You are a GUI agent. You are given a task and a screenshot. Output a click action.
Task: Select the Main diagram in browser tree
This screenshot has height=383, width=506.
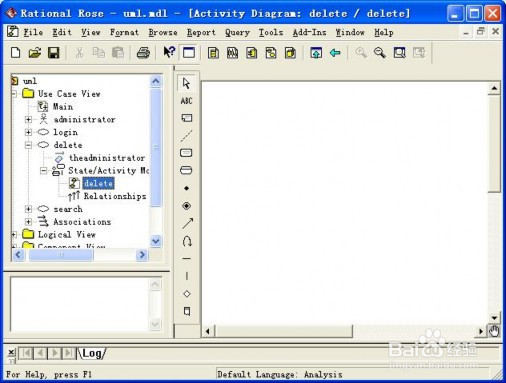(x=63, y=107)
